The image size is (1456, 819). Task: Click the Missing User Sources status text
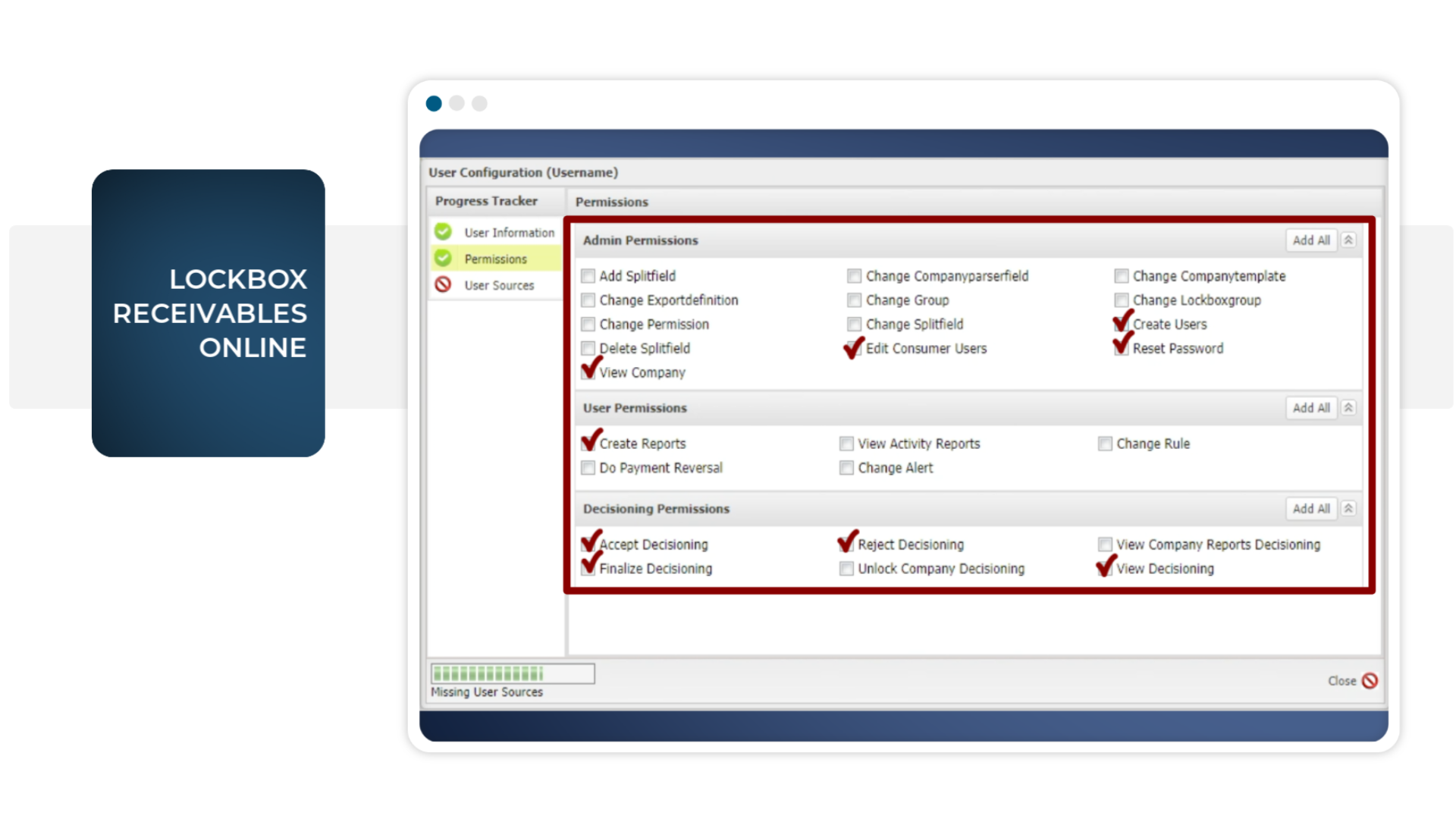pyautogui.click(x=487, y=692)
